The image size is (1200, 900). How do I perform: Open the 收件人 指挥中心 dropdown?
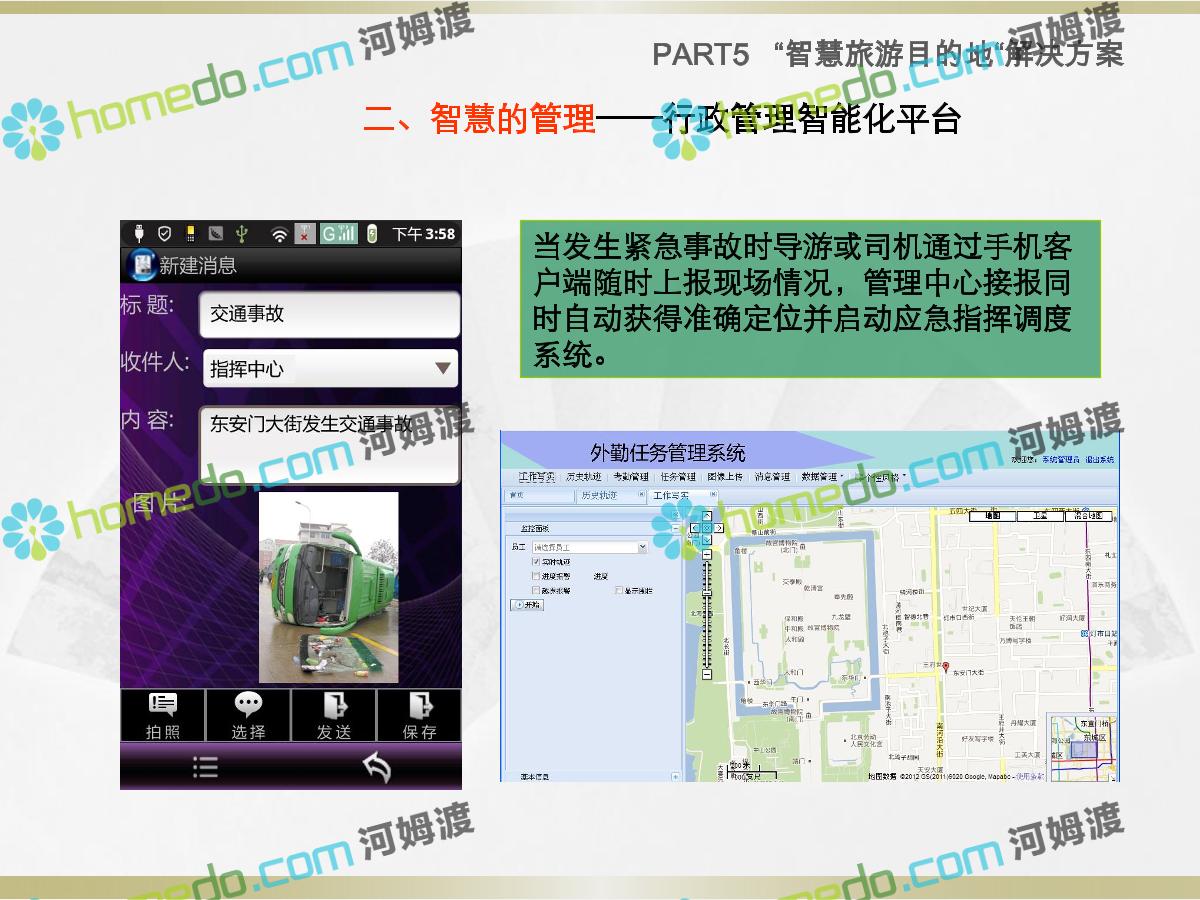(x=331, y=368)
